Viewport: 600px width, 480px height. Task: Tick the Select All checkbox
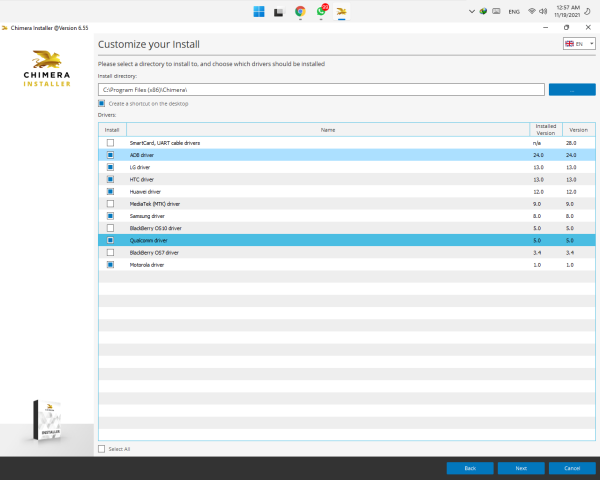tap(101, 449)
